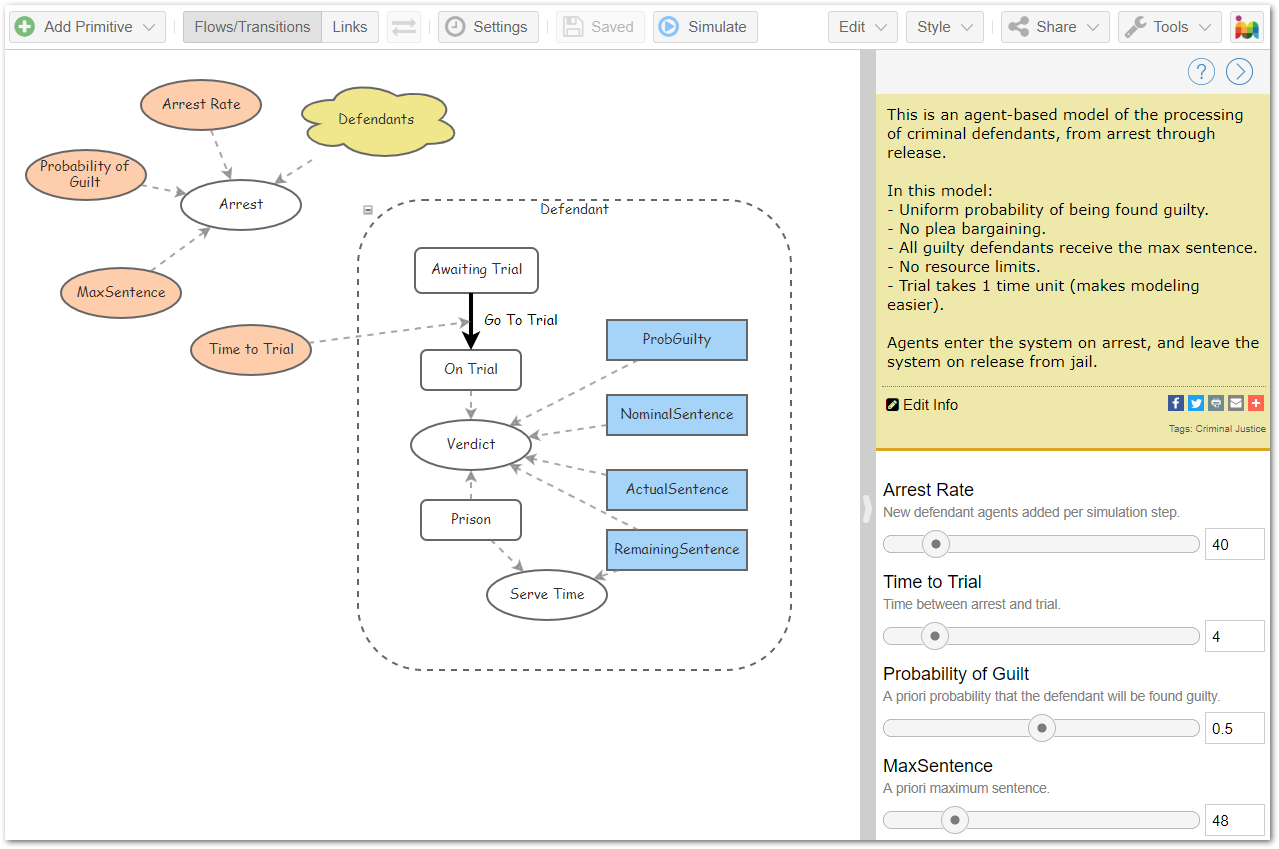The image size is (1279, 849).
Task: Click the Simulate play icon
Action: pos(669,27)
